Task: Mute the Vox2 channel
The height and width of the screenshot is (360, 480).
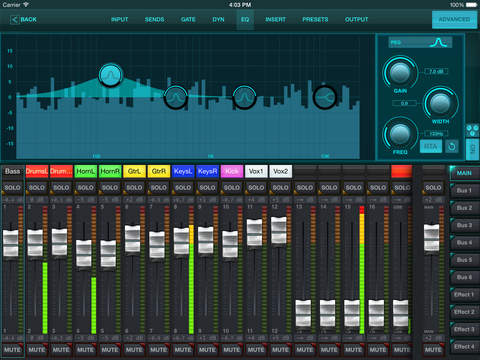Action: 280,350
